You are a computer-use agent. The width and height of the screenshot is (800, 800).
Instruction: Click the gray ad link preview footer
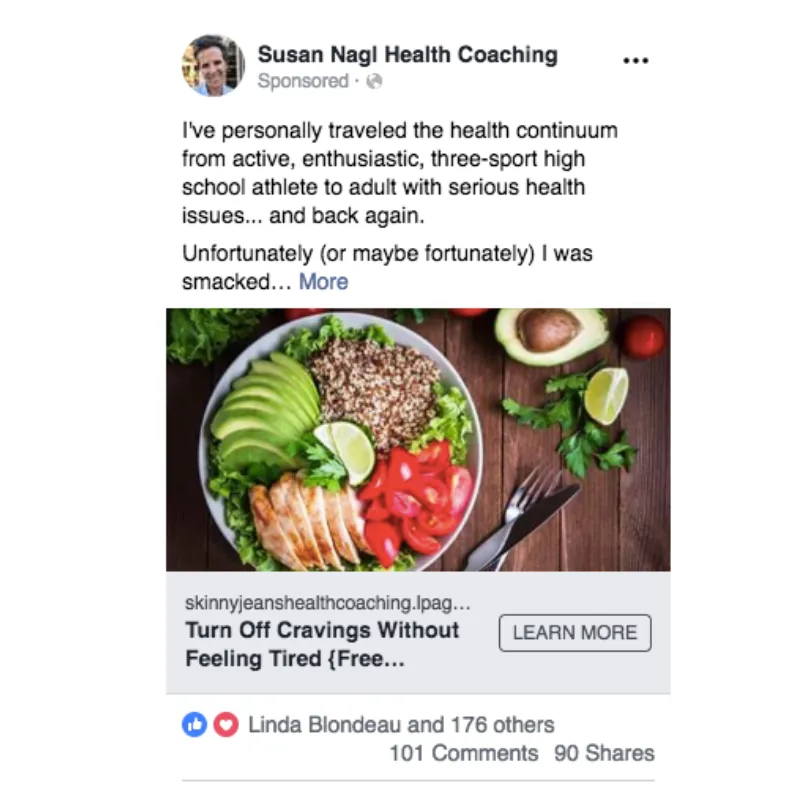(418, 633)
